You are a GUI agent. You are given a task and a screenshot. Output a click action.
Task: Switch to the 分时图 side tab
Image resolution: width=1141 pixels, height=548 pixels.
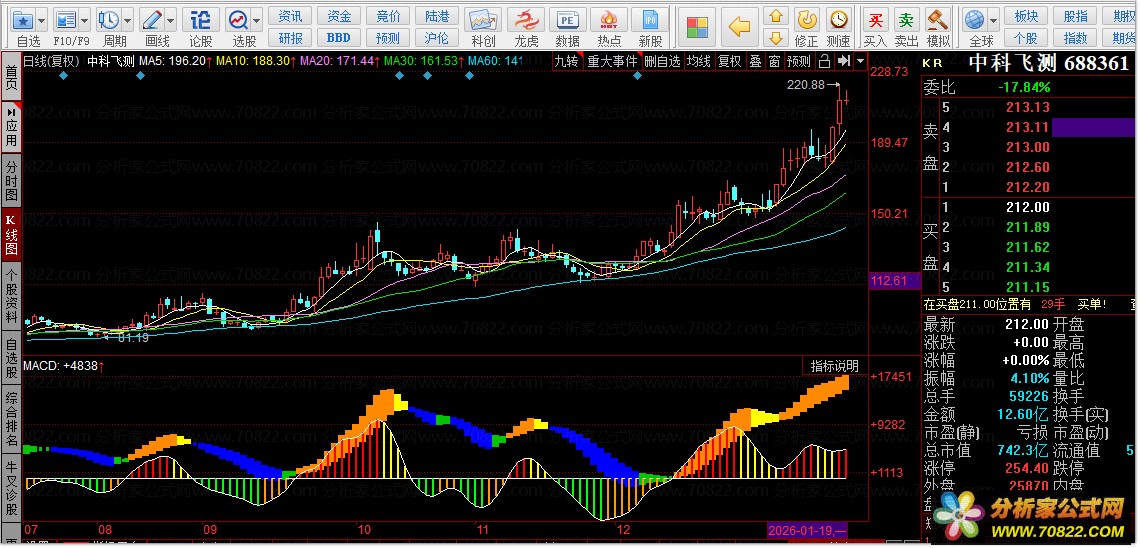(x=11, y=180)
